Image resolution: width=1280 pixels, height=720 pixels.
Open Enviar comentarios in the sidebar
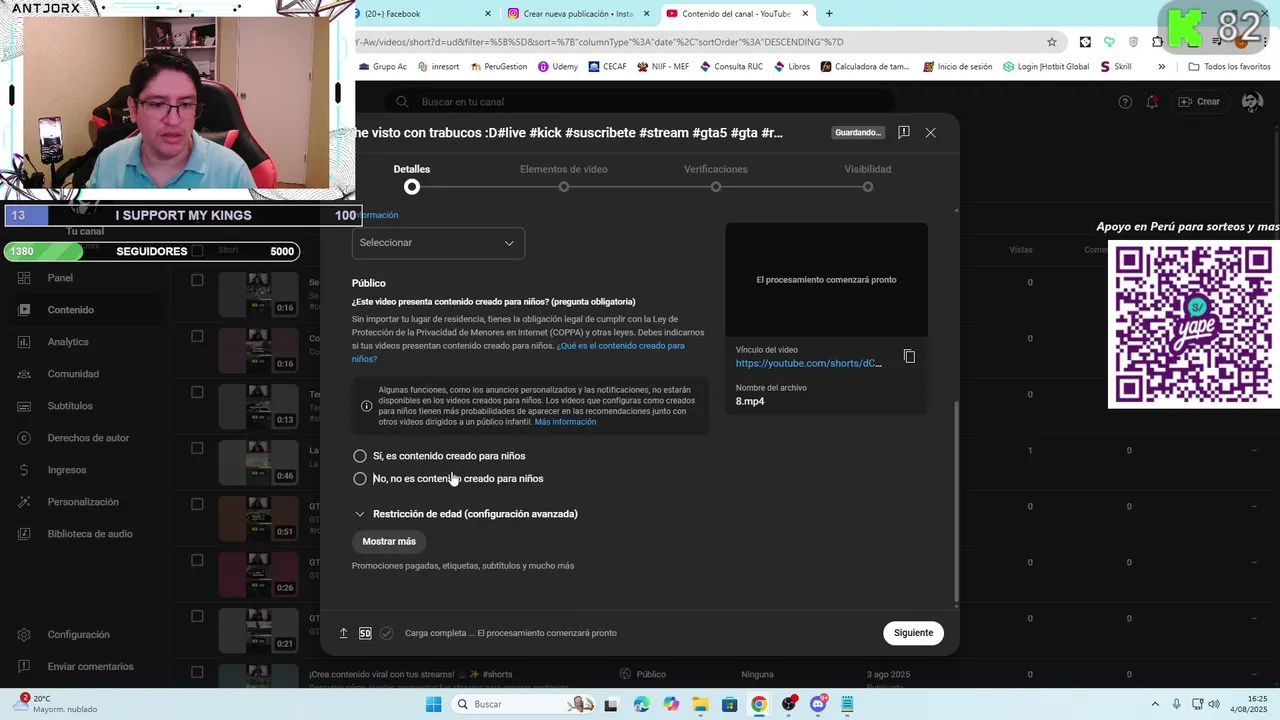coord(90,667)
